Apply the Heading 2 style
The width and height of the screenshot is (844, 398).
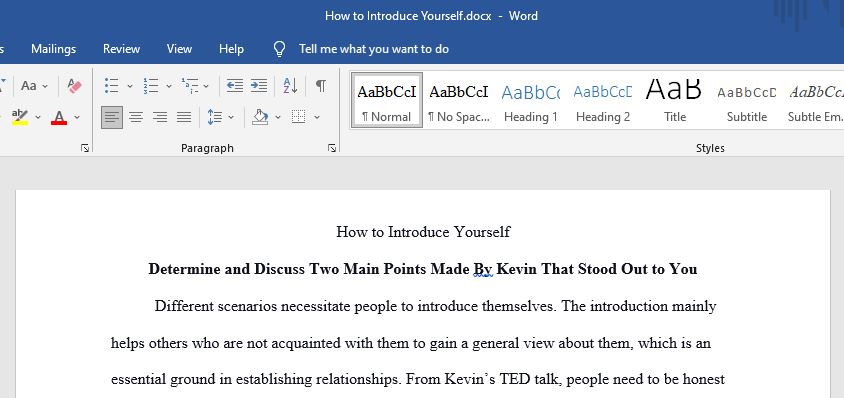[x=603, y=100]
